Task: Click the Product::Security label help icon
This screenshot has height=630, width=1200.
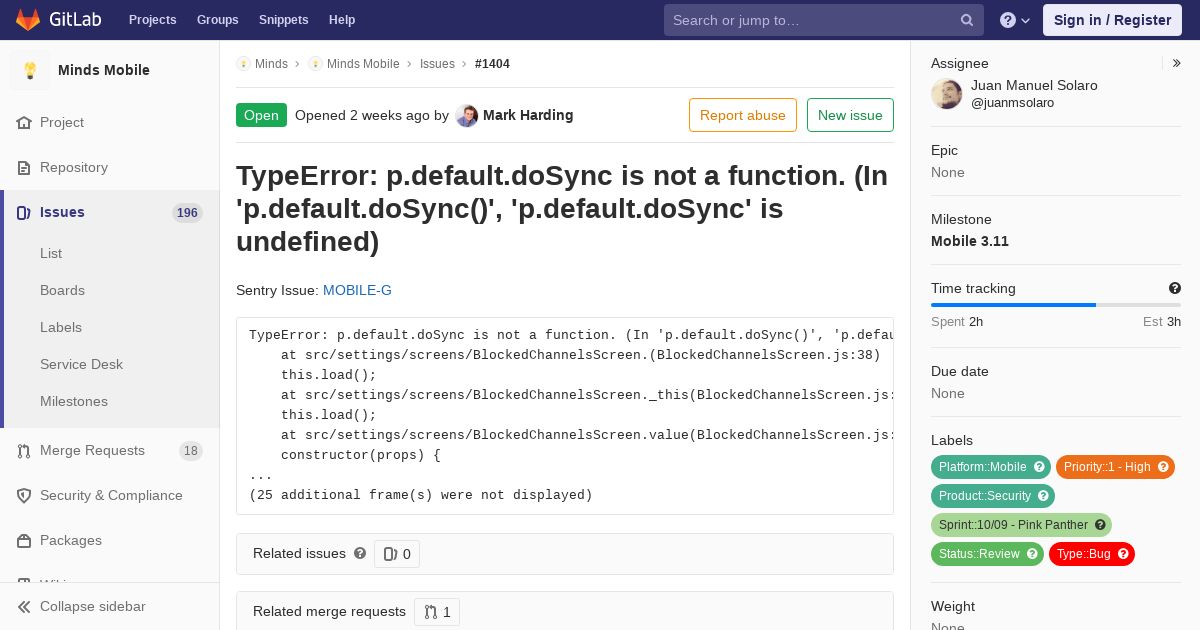Action: [x=1043, y=496]
